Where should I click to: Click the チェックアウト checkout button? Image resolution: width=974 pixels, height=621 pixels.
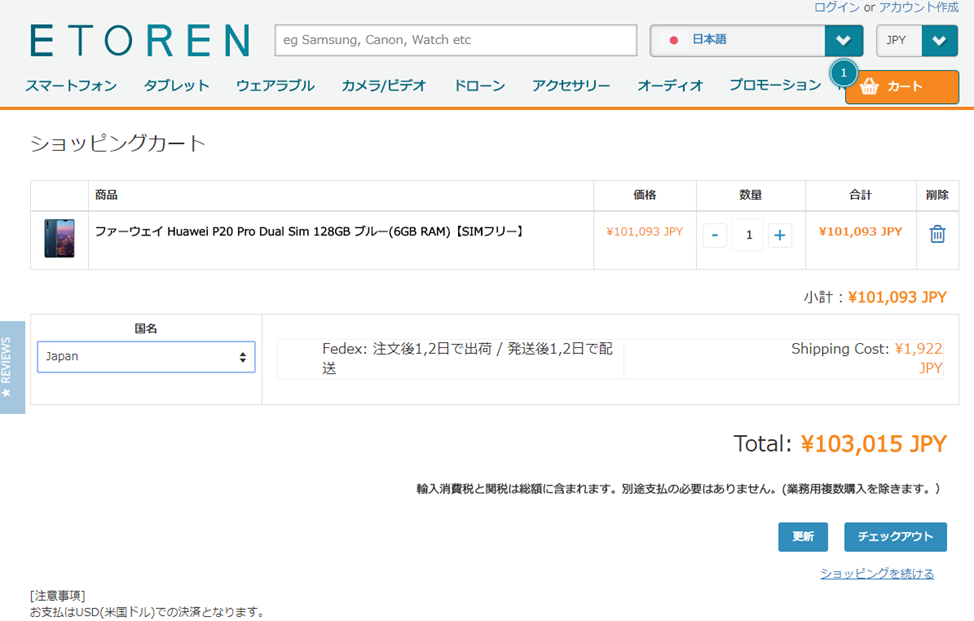pyautogui.click(x=895, y=537)
